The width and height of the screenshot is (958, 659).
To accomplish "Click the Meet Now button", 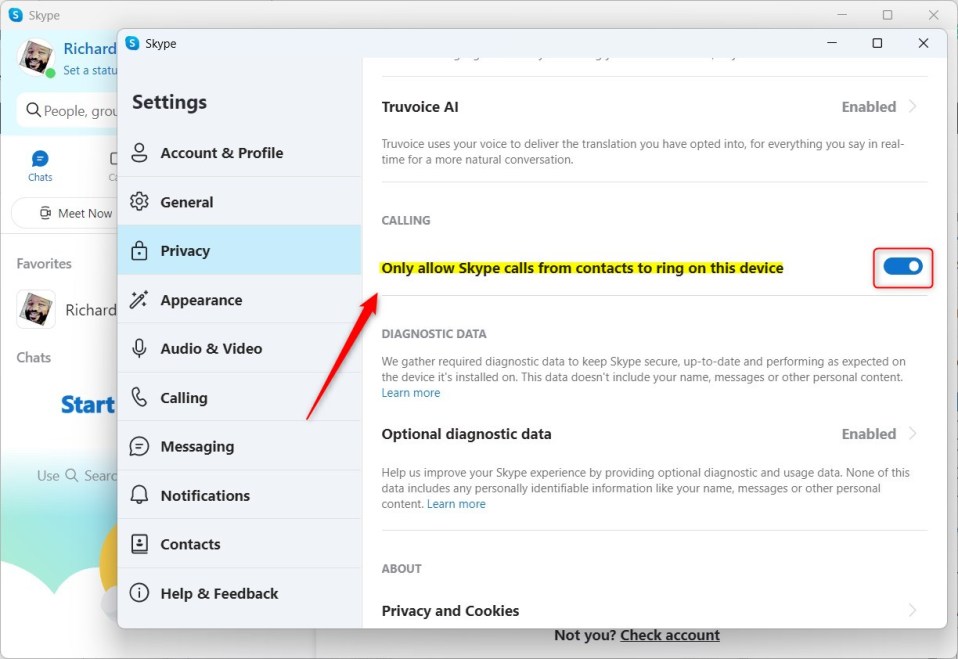I will (64, 213).
